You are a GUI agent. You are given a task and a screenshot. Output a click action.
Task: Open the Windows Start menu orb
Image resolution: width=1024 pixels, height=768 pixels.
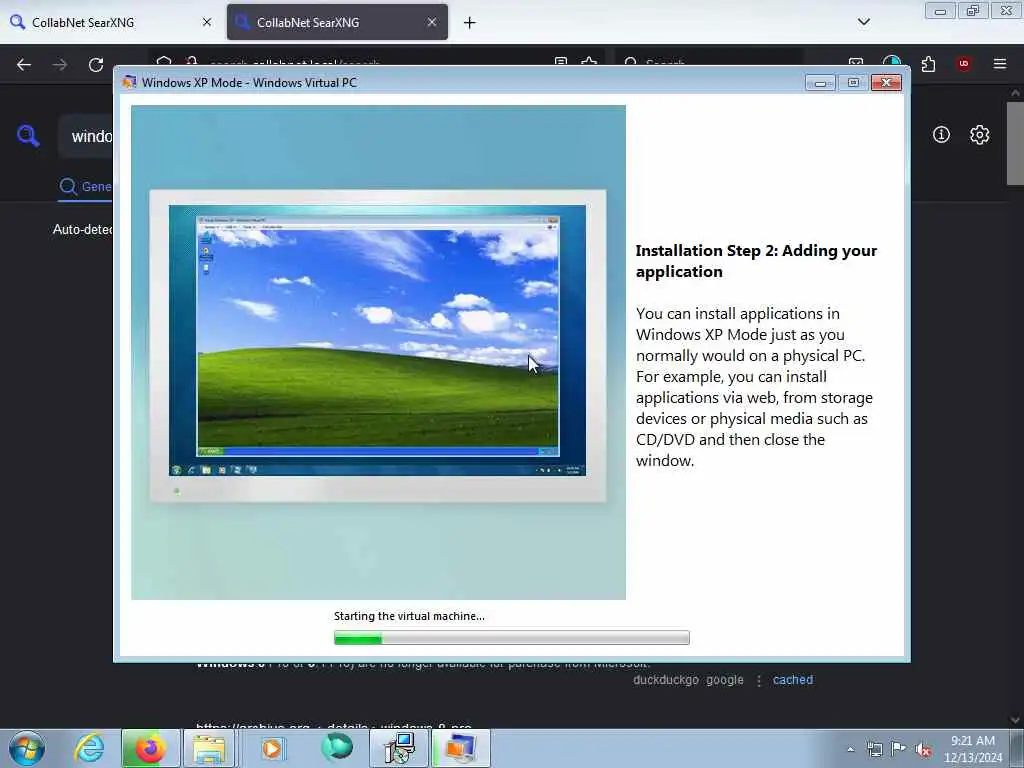tap(27, 748)
